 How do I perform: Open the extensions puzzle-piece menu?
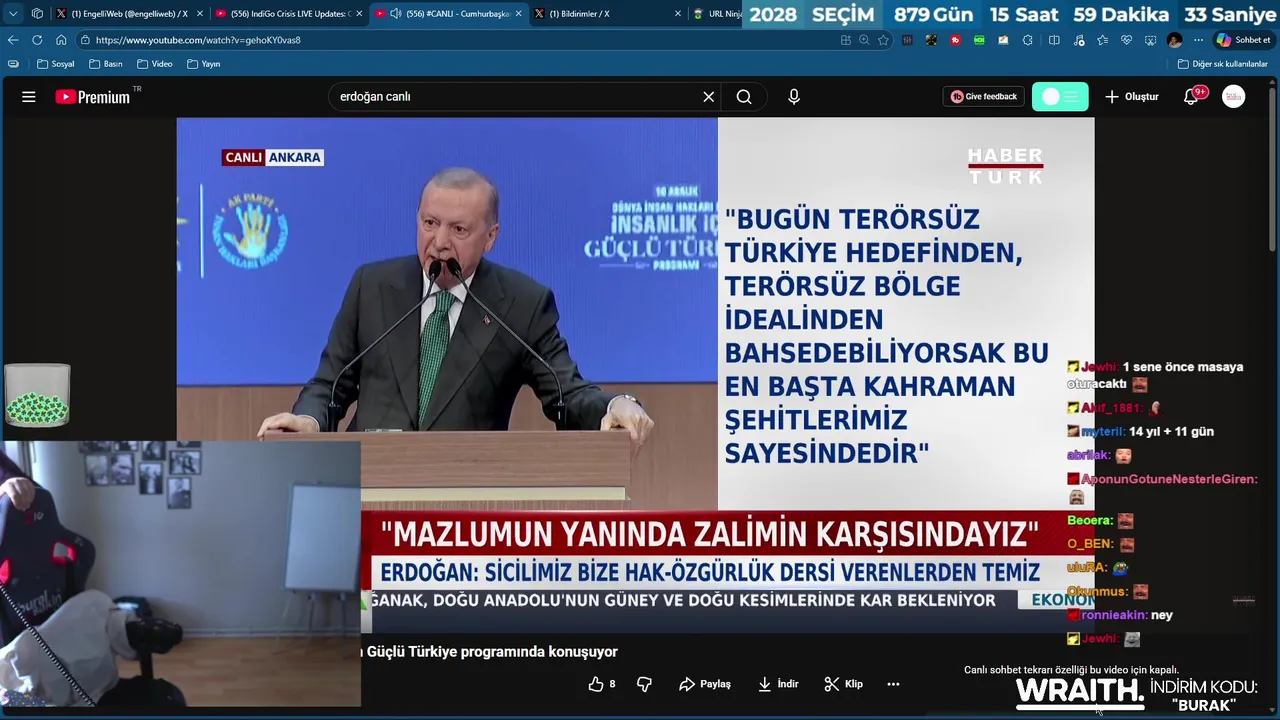(1027, 40)
